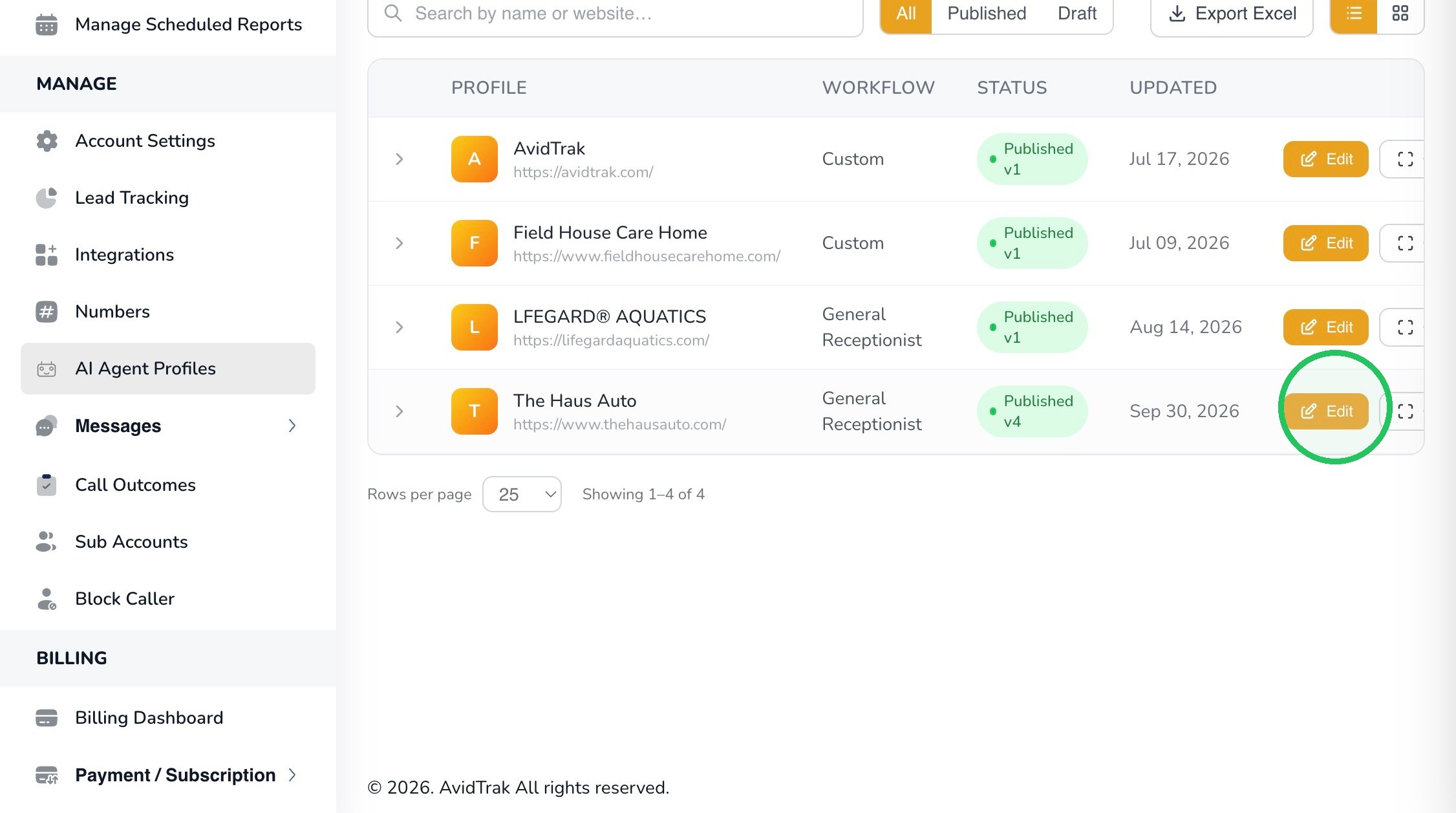Expand the AvidTrak profile row

tap(400, 159)
